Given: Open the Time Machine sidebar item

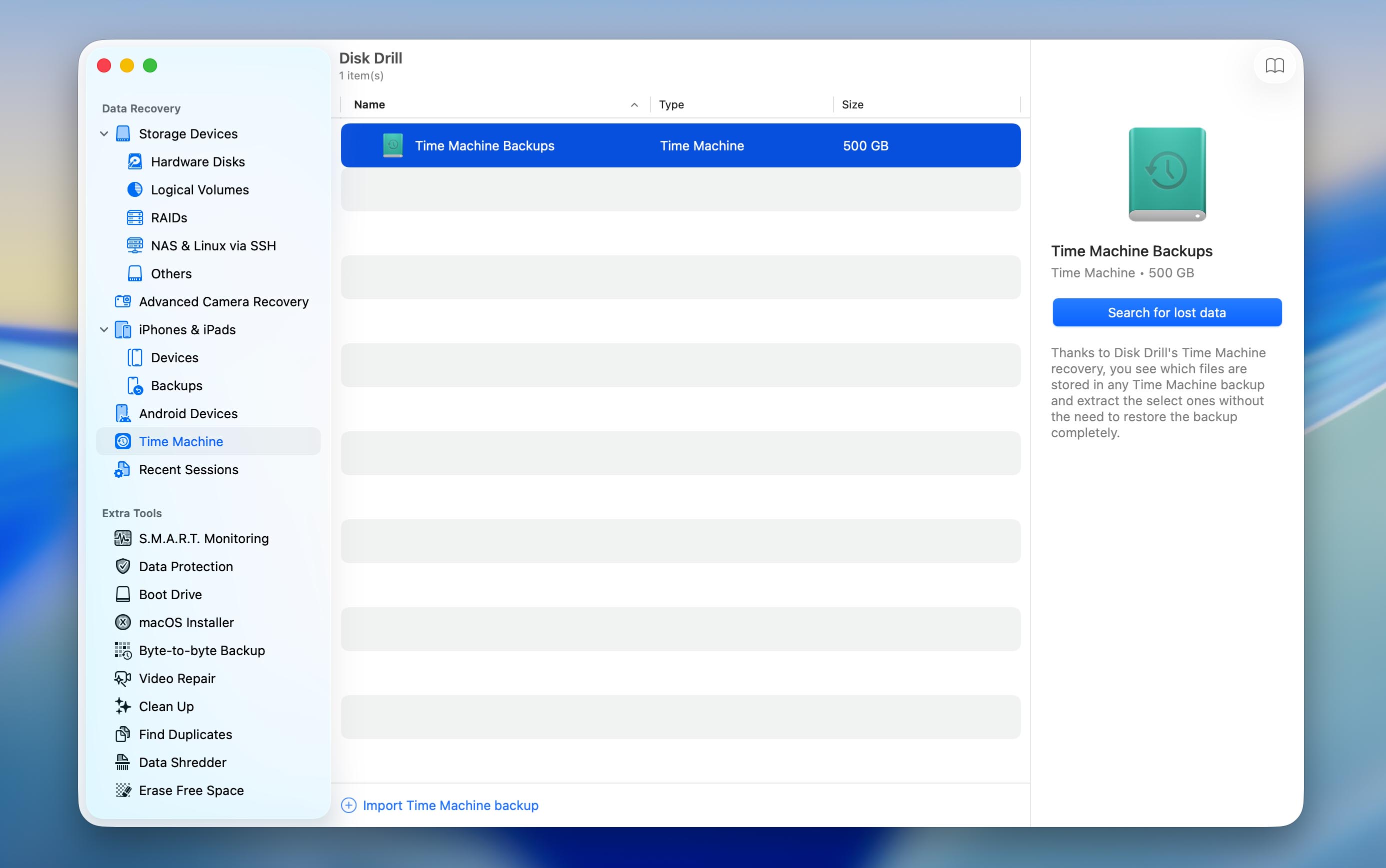Looking at the screenshot, I should pos(208,441).
